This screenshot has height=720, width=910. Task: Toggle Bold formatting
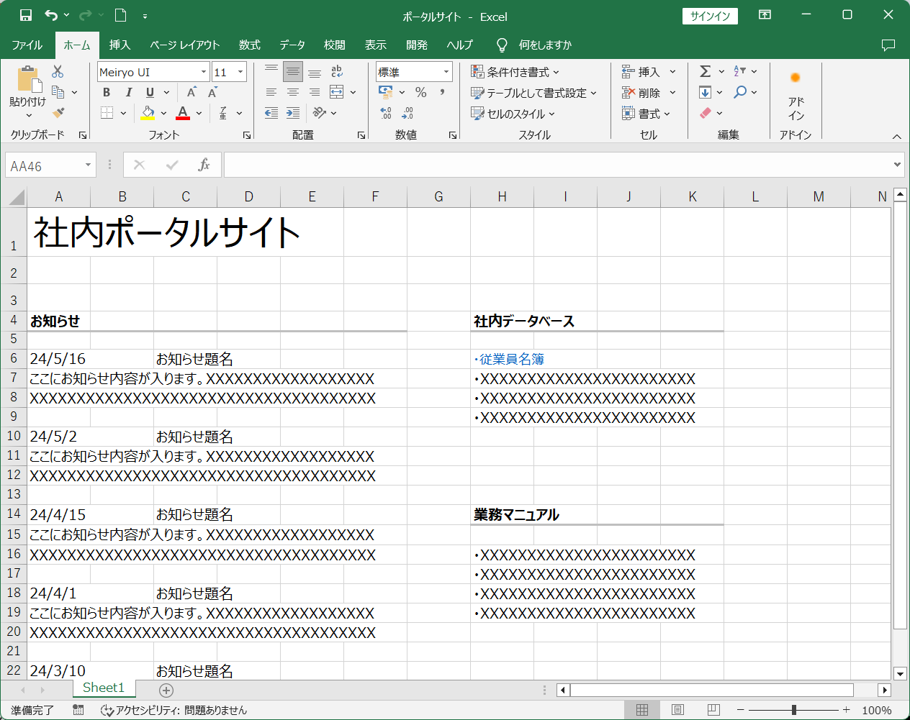point(107,93)
